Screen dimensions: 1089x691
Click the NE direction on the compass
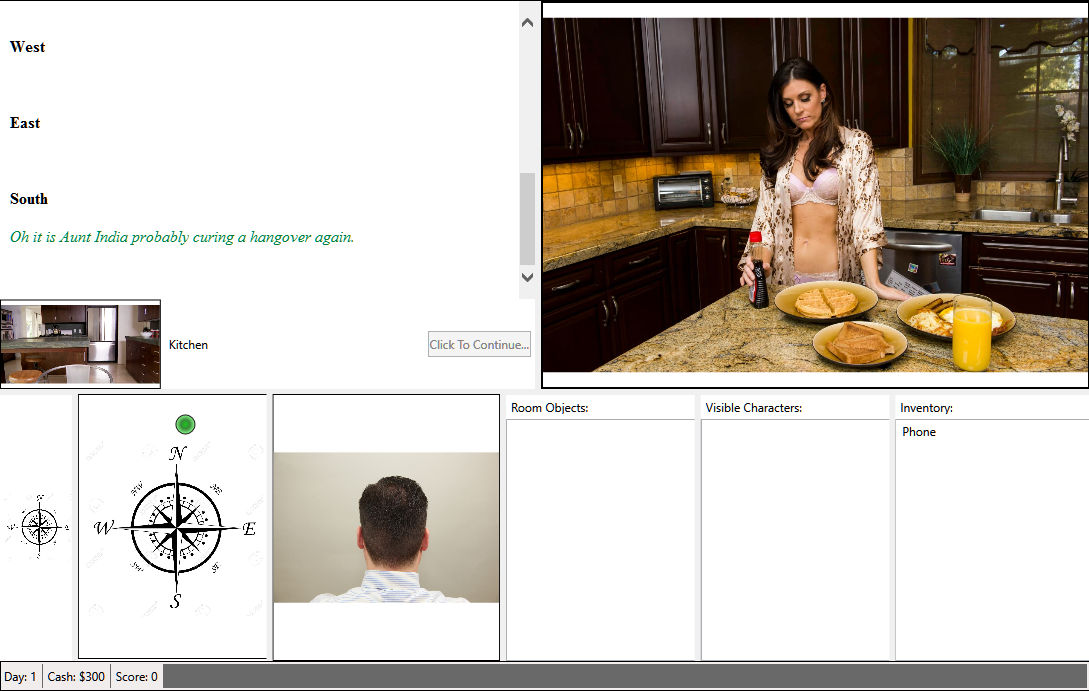click(216, 489)
